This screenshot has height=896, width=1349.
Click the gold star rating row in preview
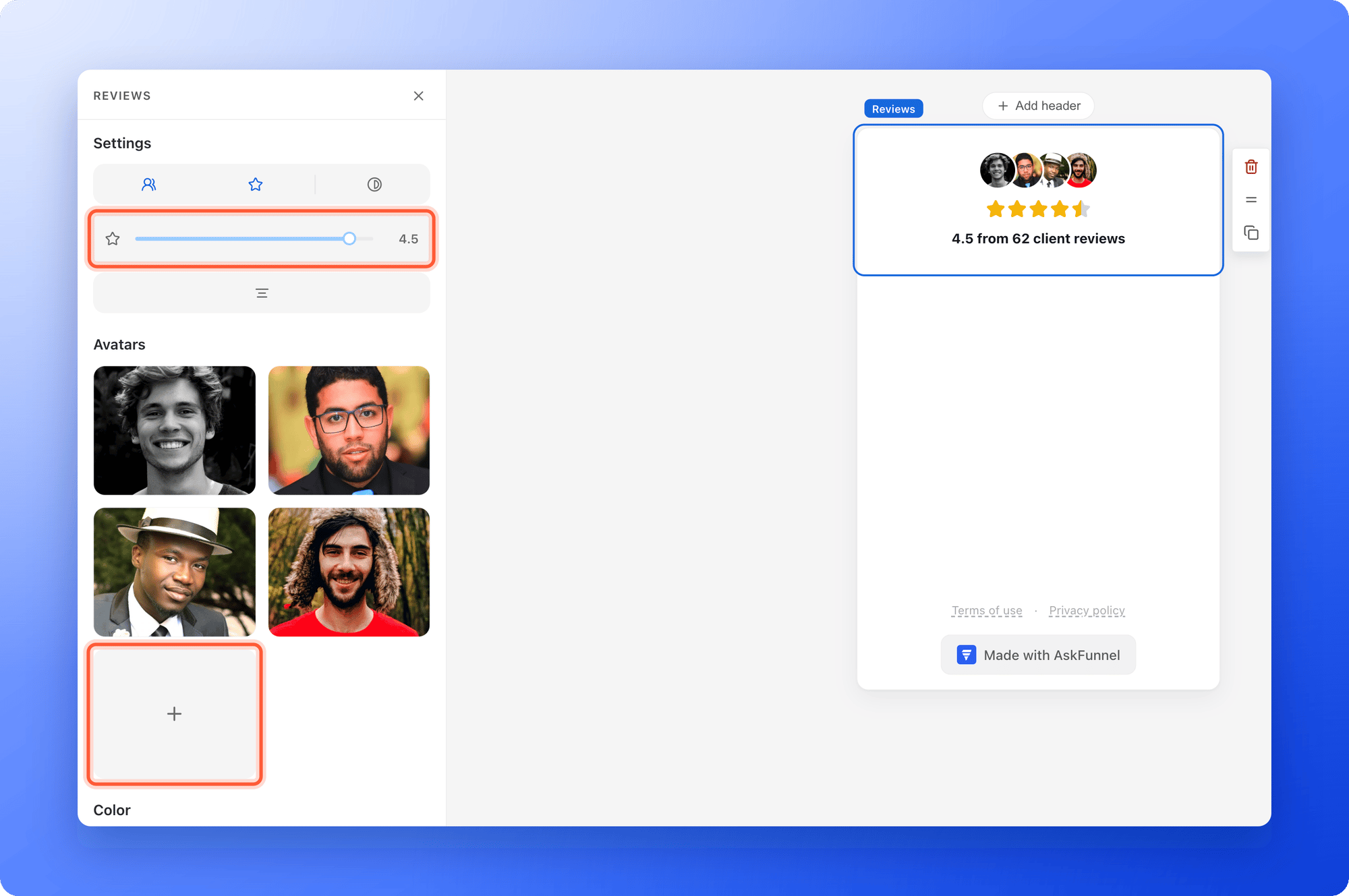pos(1038,209)
